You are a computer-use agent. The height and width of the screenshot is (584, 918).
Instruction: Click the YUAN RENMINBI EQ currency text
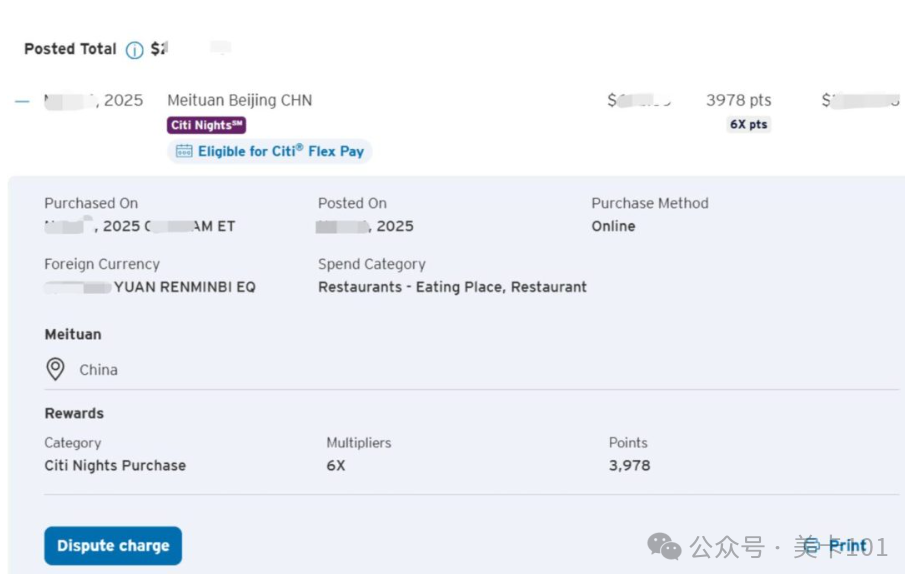(184, 287)
